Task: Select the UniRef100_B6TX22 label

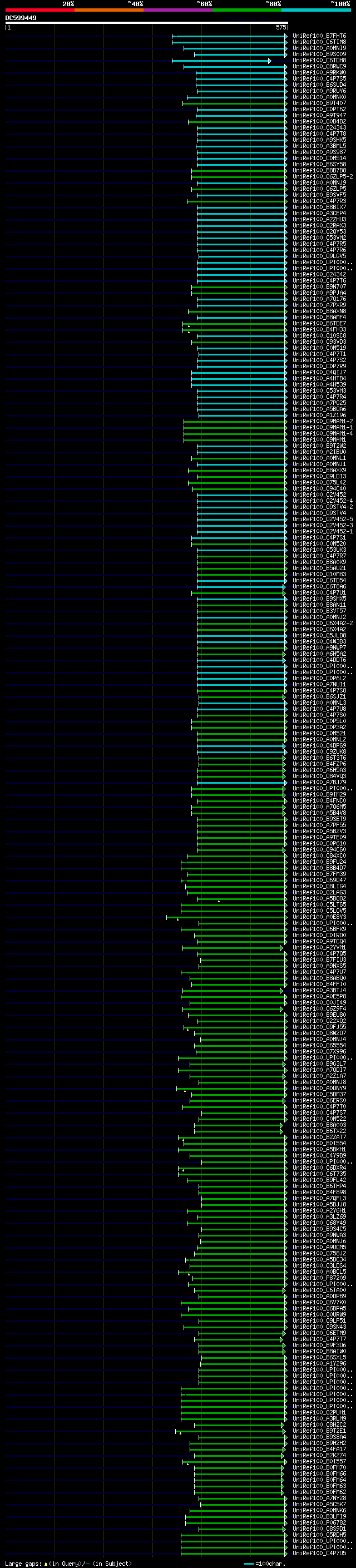Action: tap(319, 1131)
